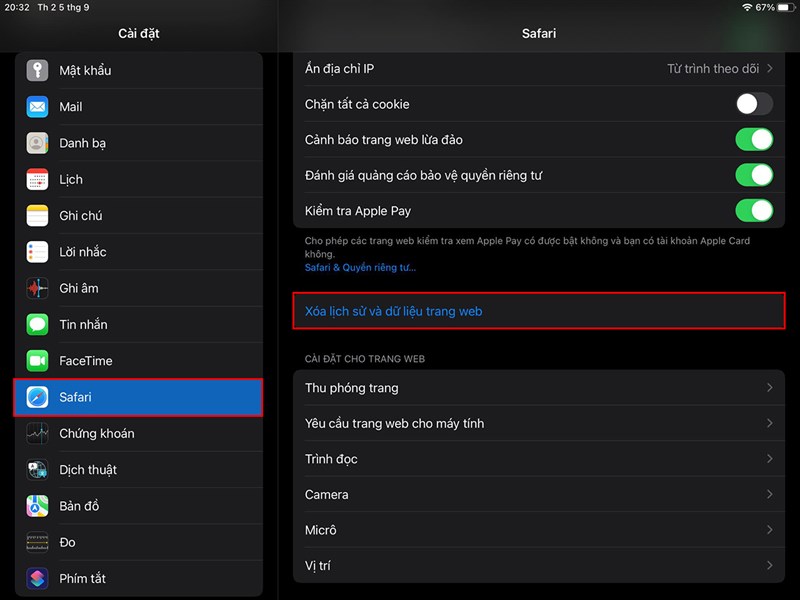Open the Tin nhắn (Messages) icon

coord(37,324)
